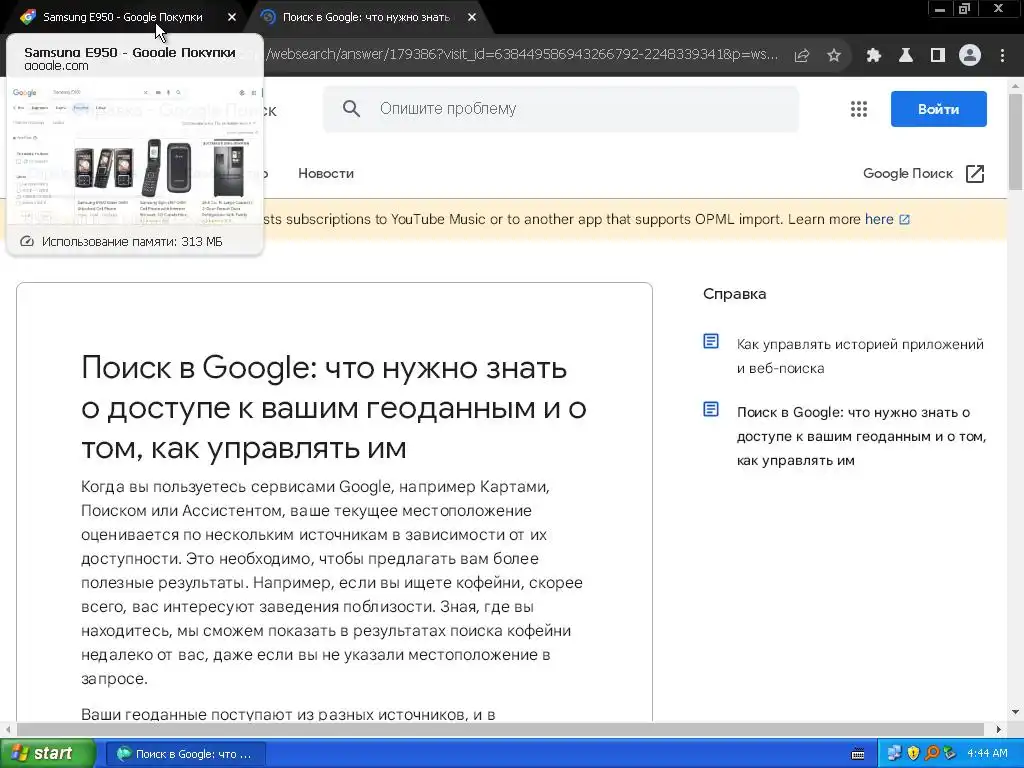This screenshot has width=1024, height=768.
Task: Open the Windows start button
Action: (x=47, y=754)
